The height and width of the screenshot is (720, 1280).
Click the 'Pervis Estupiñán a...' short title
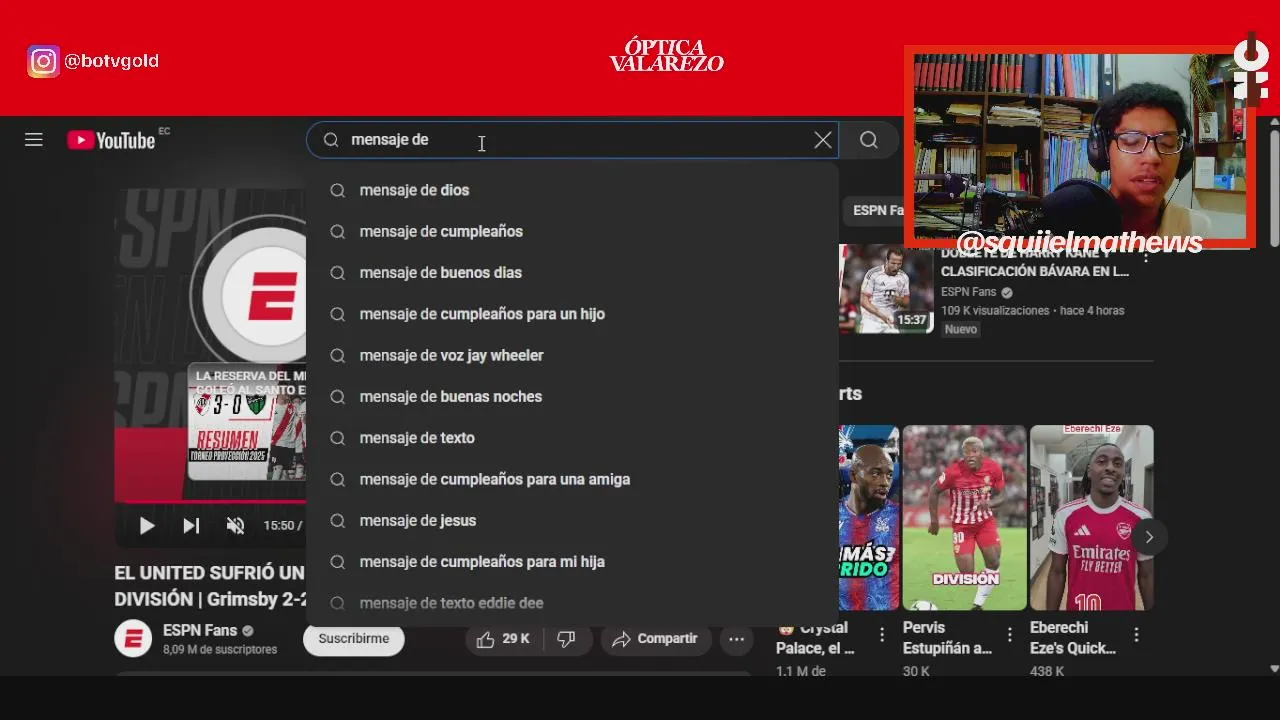point(947,638)
